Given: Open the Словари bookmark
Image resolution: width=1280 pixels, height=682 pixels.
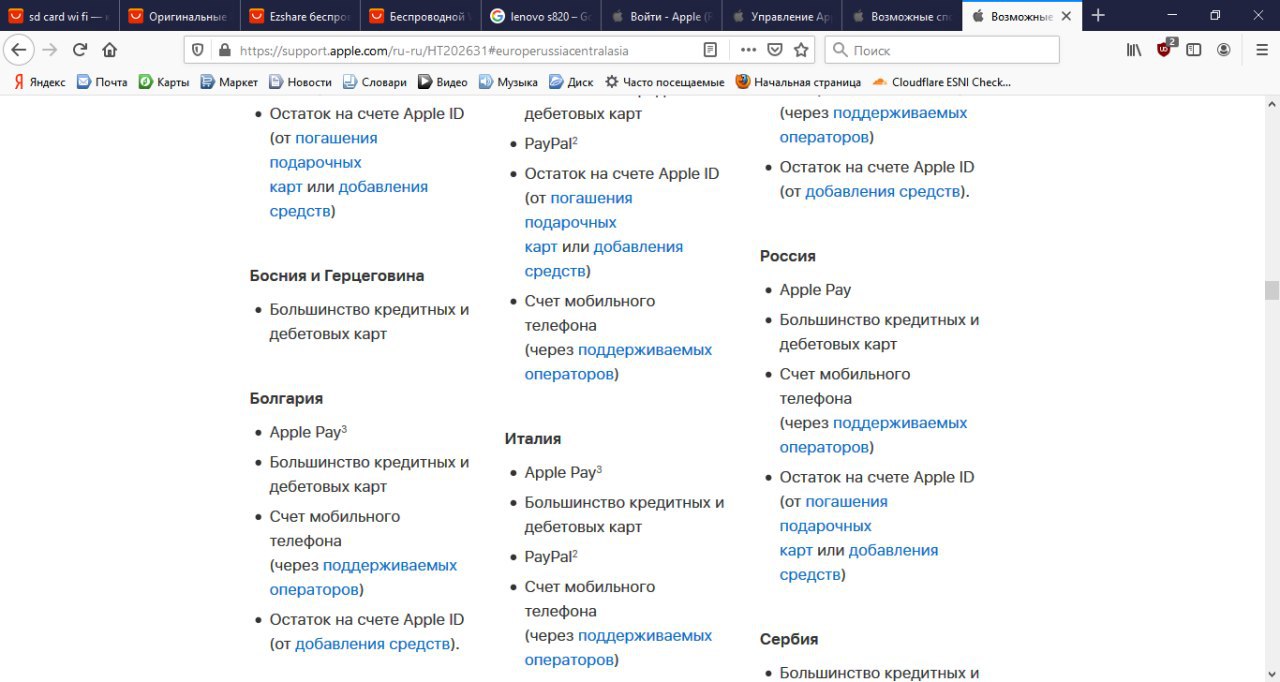Looking at the screenshot, I should coord(375,82).
